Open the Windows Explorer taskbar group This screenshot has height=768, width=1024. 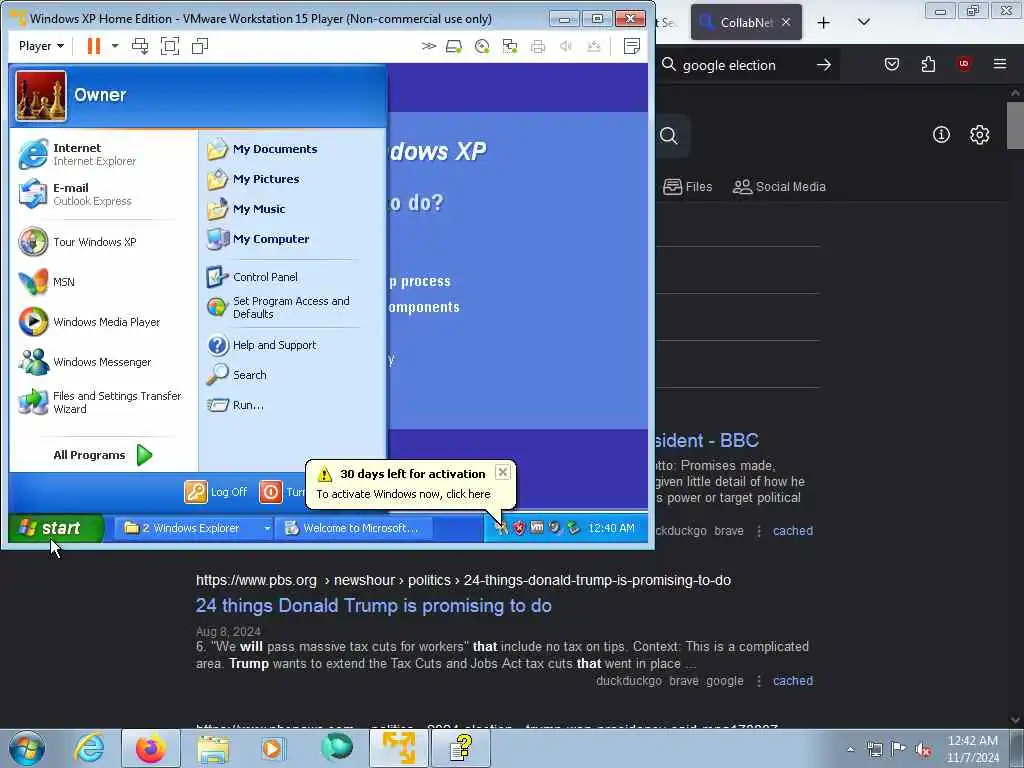(192, 528)
